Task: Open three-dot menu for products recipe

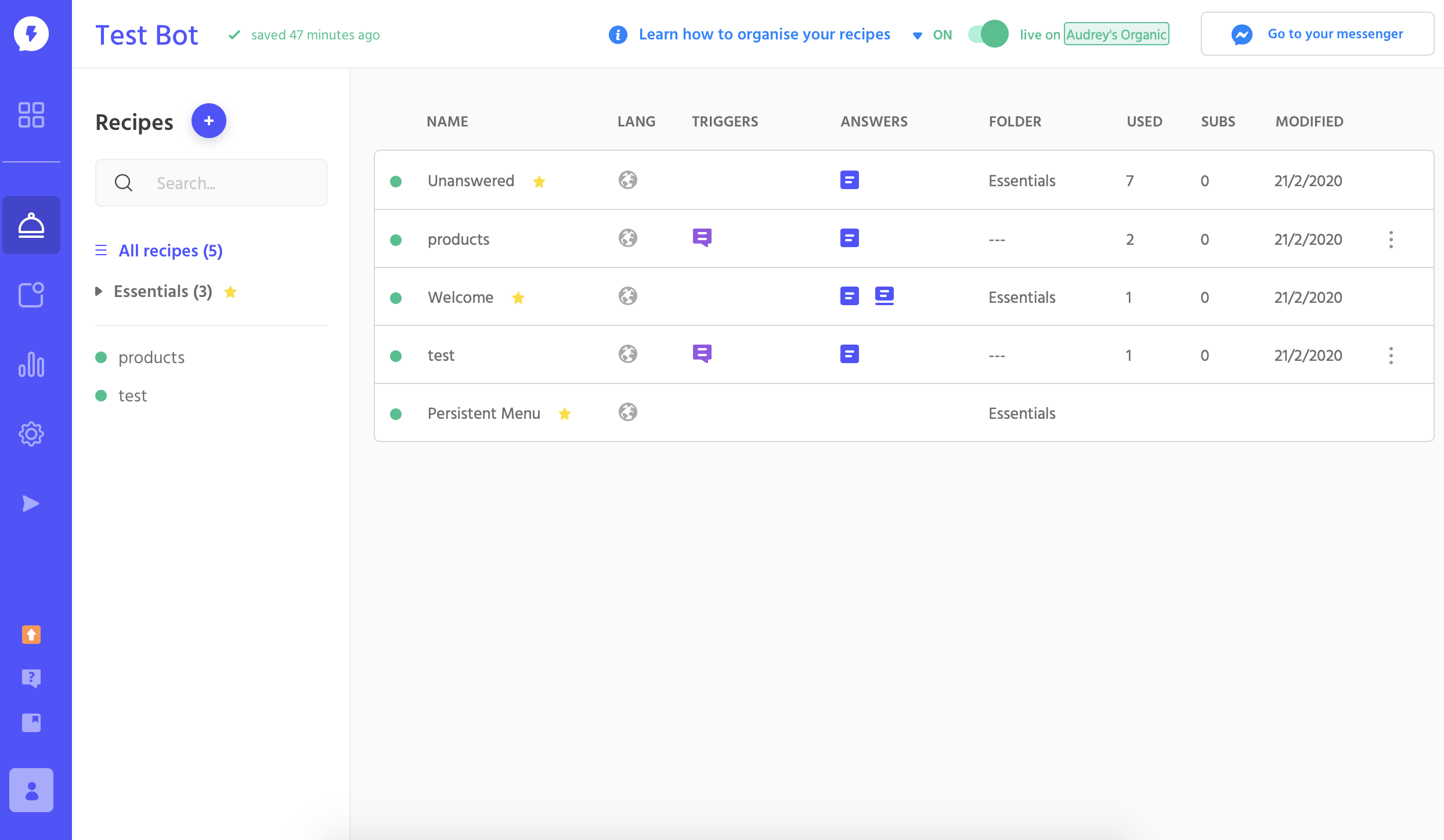Action: click(1391, 238)
